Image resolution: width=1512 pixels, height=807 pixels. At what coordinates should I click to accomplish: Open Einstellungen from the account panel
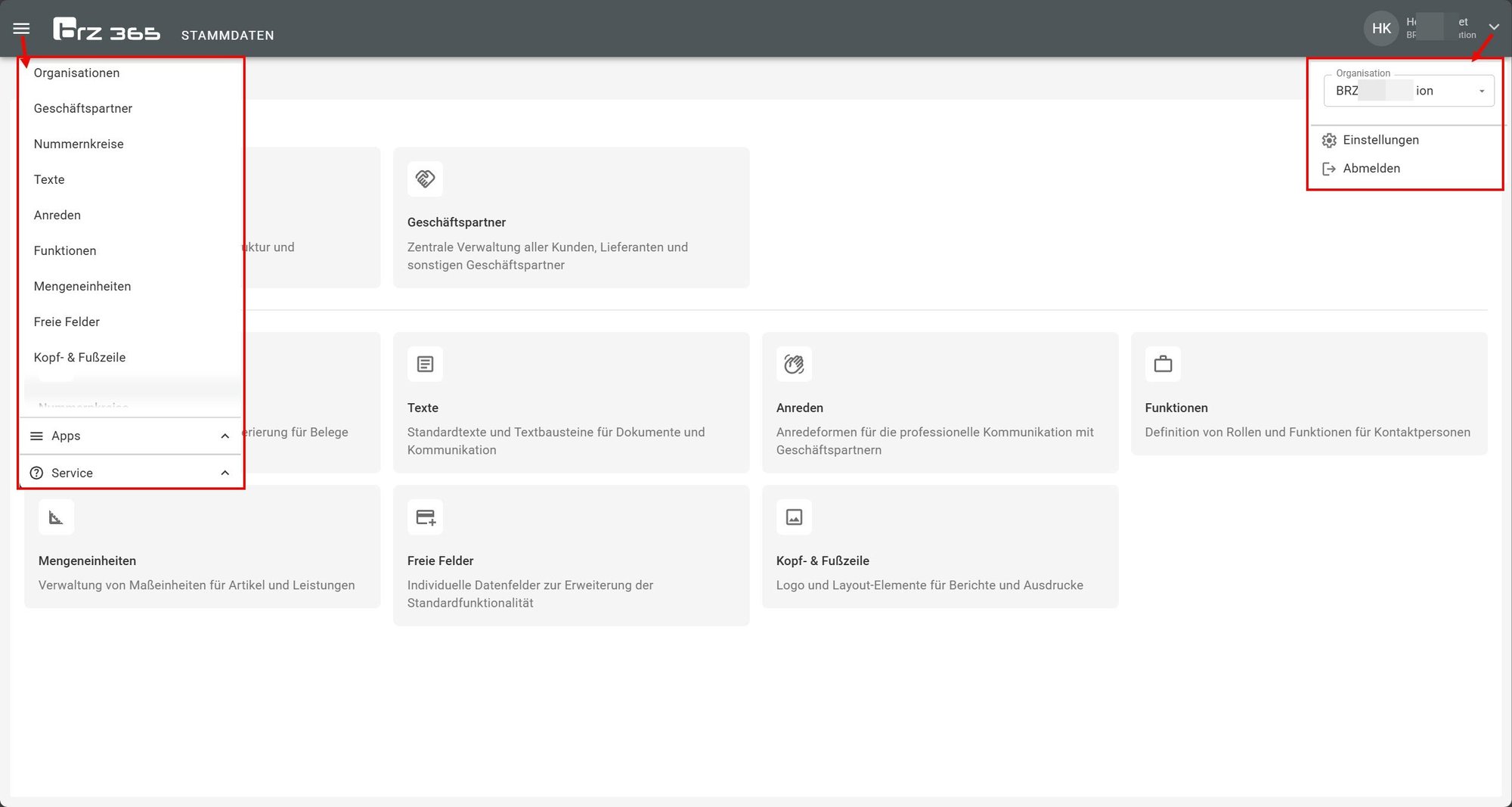pos(1380,140)
